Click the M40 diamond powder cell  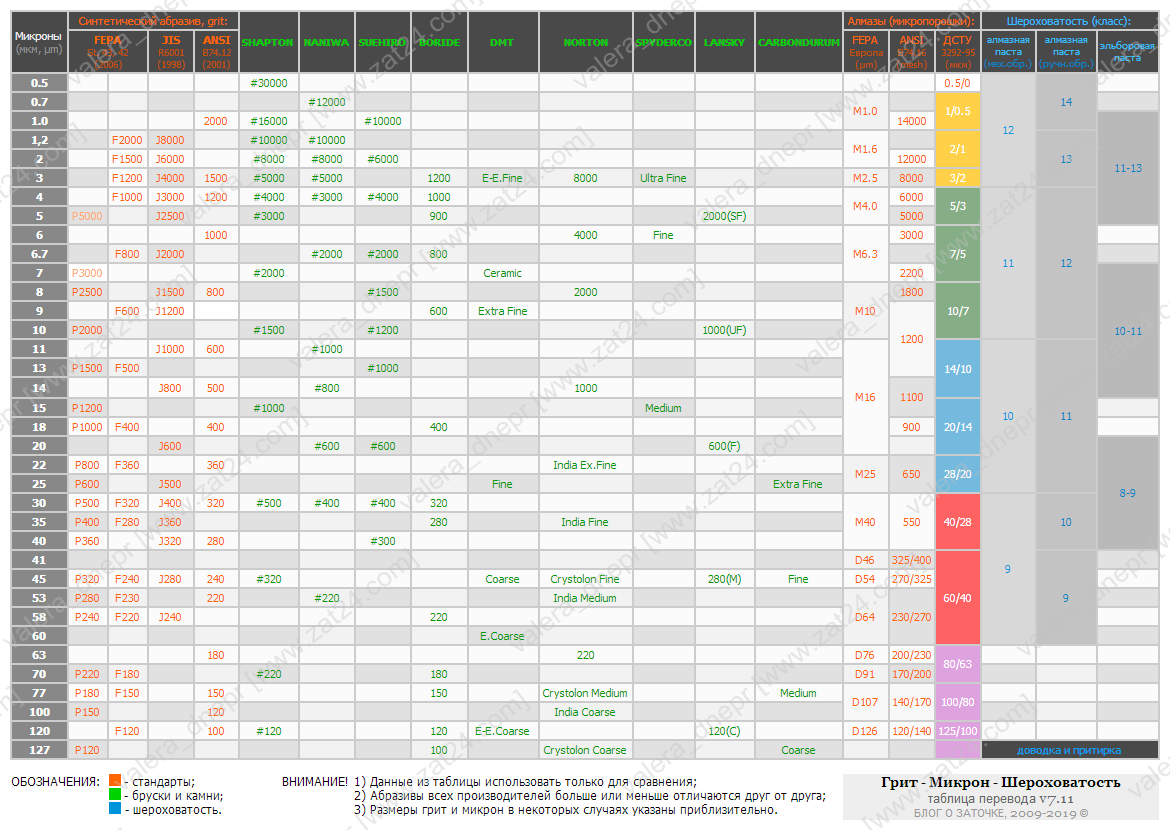866,522
